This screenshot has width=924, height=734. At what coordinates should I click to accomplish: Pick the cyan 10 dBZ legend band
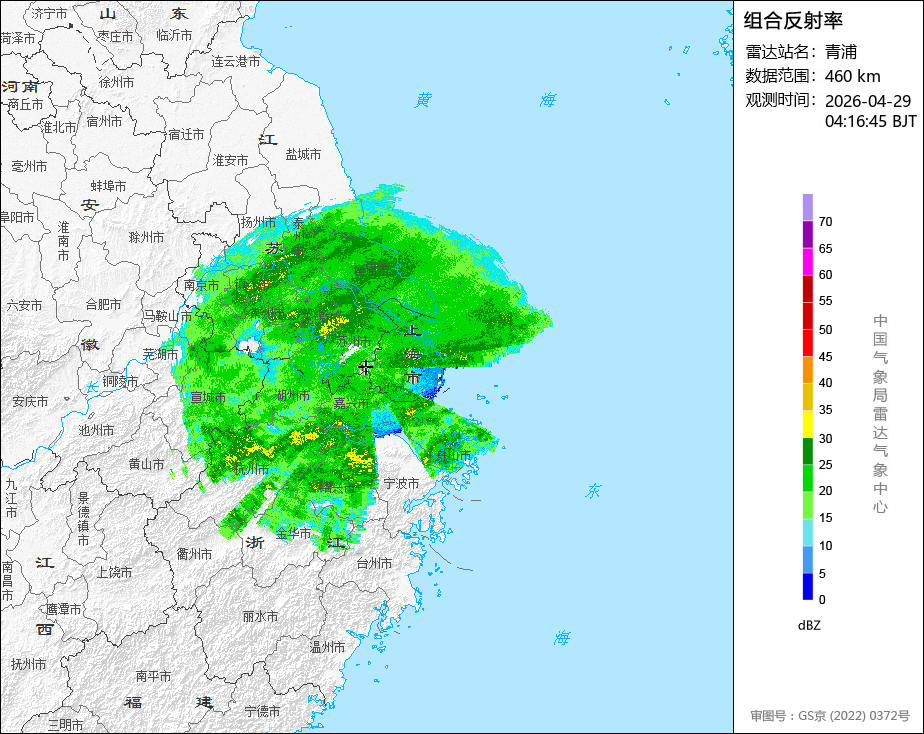click(x=807, y=533)
